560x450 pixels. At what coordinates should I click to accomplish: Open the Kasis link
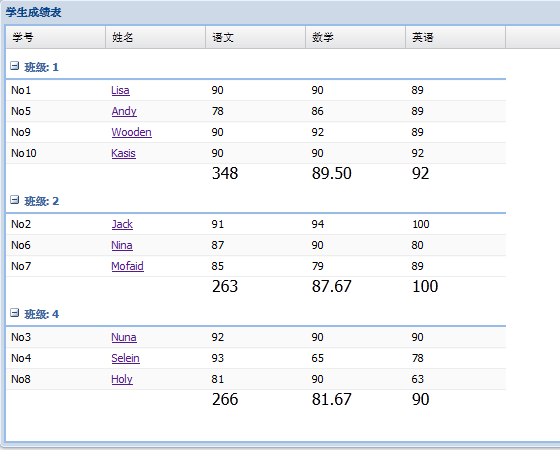click(123, 153)
